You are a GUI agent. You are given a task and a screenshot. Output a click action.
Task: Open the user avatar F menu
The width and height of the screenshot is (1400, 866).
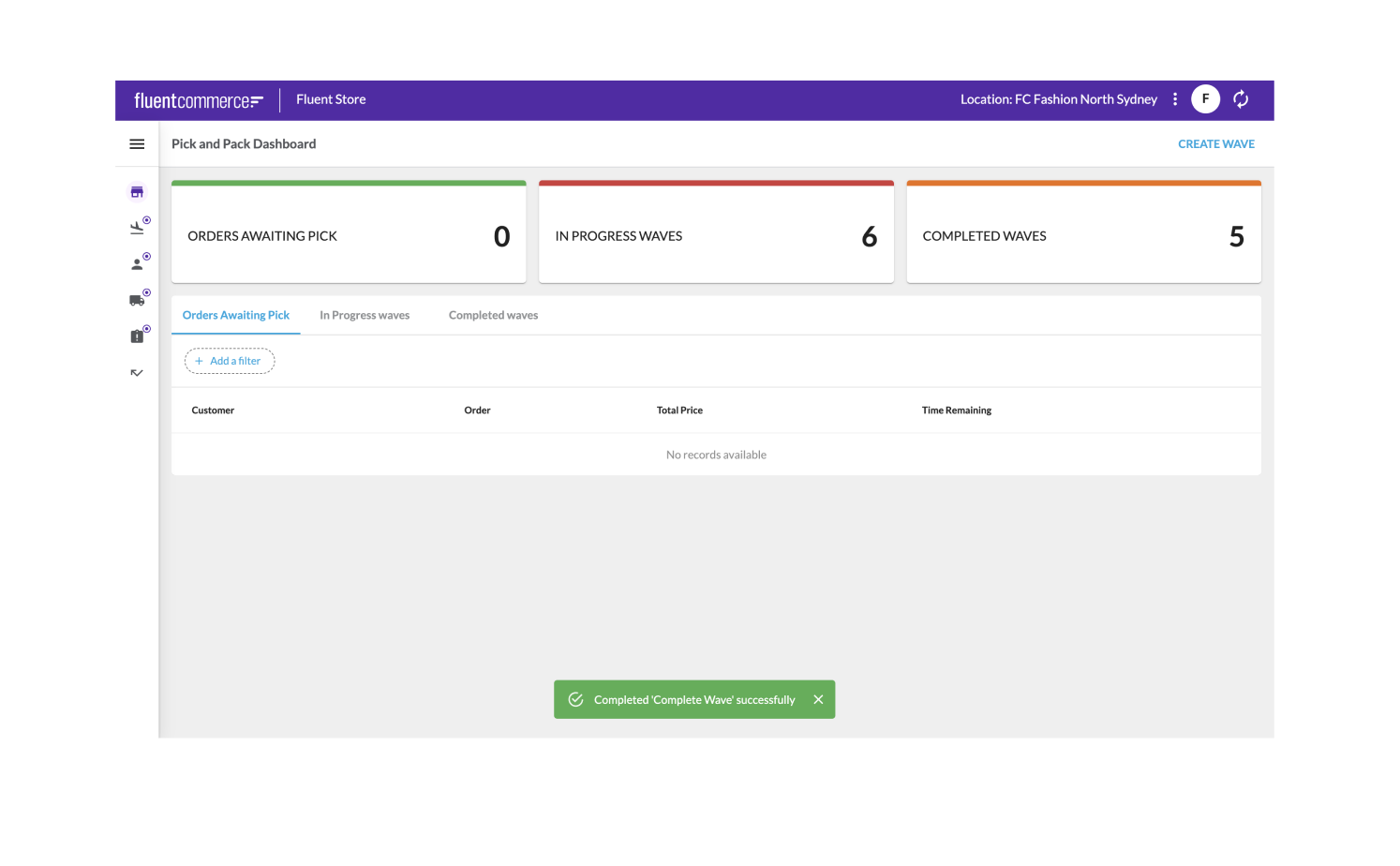tap(1205, 99)
